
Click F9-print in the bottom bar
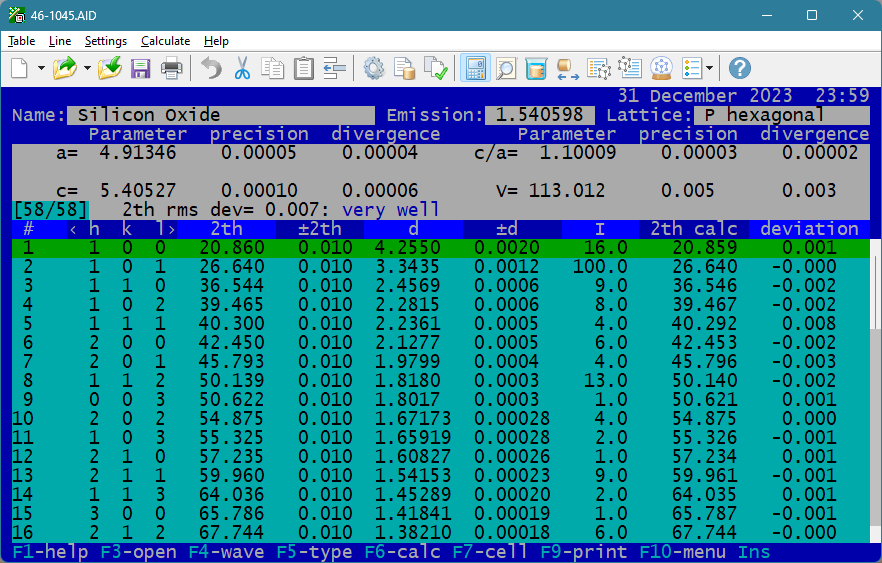pos(584,552)
